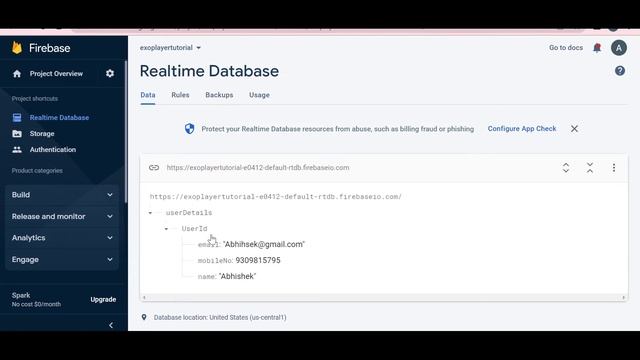Click the Spark plan label

coord(21,295)
